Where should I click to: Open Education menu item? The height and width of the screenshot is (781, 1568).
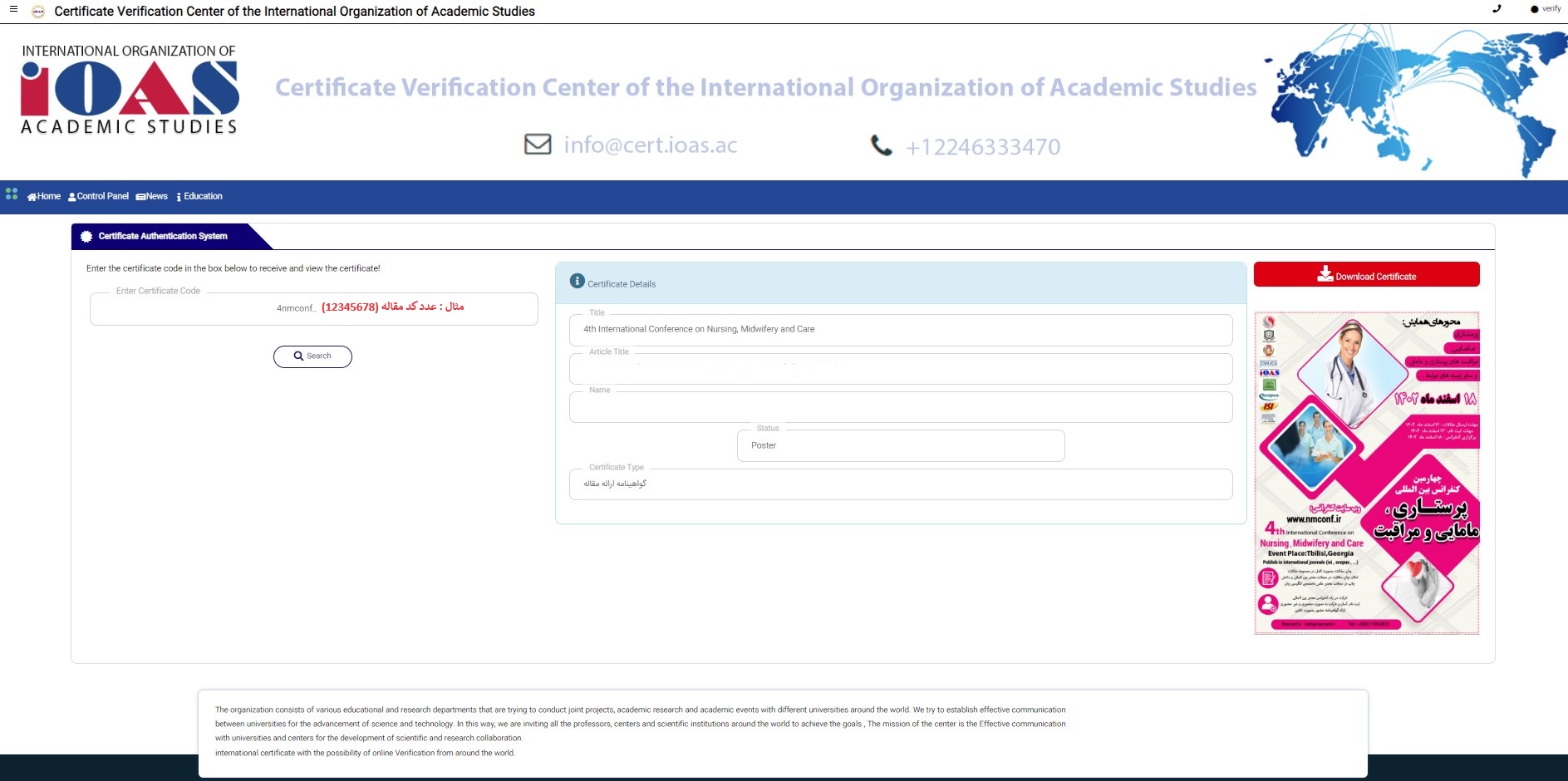[x=199, y=197]
